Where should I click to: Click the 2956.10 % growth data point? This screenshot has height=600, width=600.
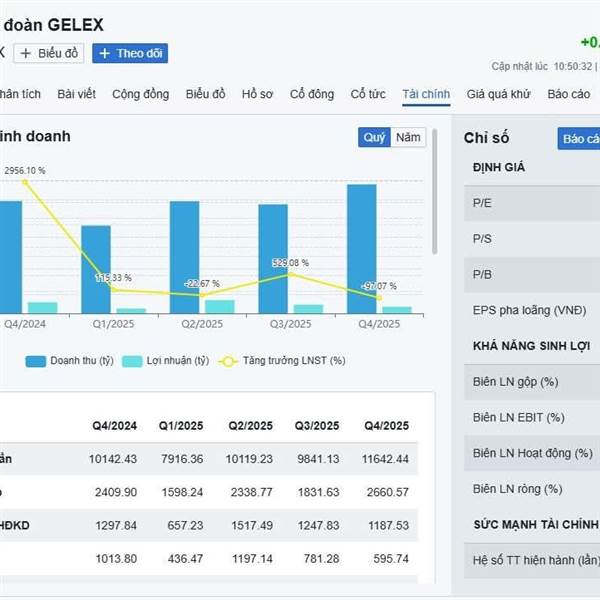(25, 182)
